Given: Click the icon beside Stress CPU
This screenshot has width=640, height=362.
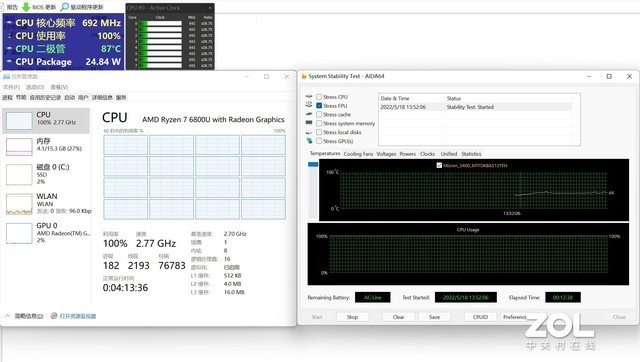Looking at the screenshot, I should point(309,97).
